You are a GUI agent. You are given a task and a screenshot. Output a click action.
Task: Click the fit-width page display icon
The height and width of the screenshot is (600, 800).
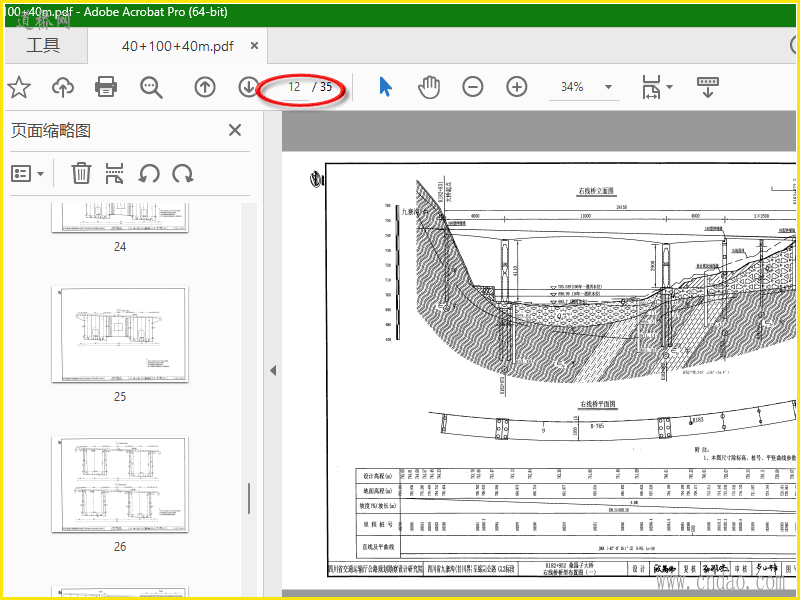[651, 87]
